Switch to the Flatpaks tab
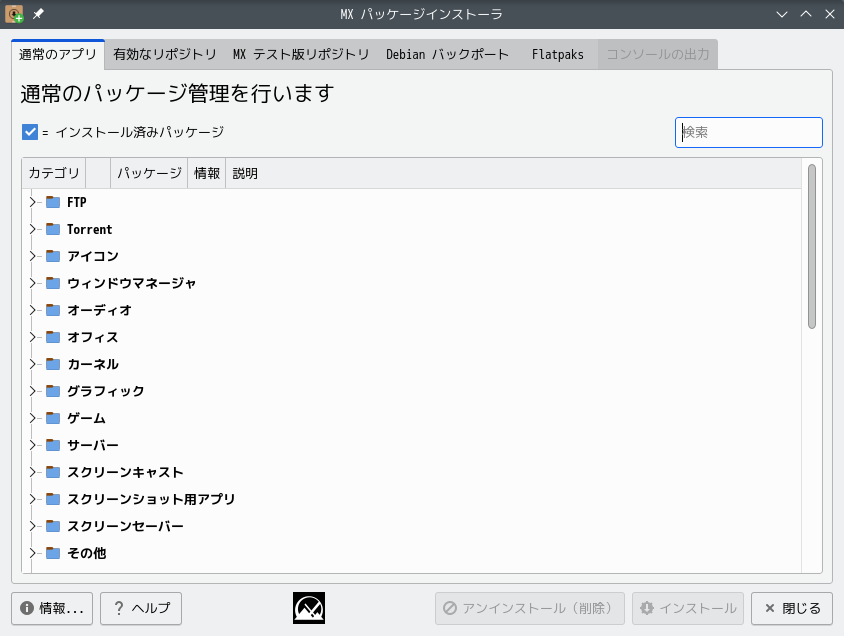844x636 pixels. click(558, 55)
